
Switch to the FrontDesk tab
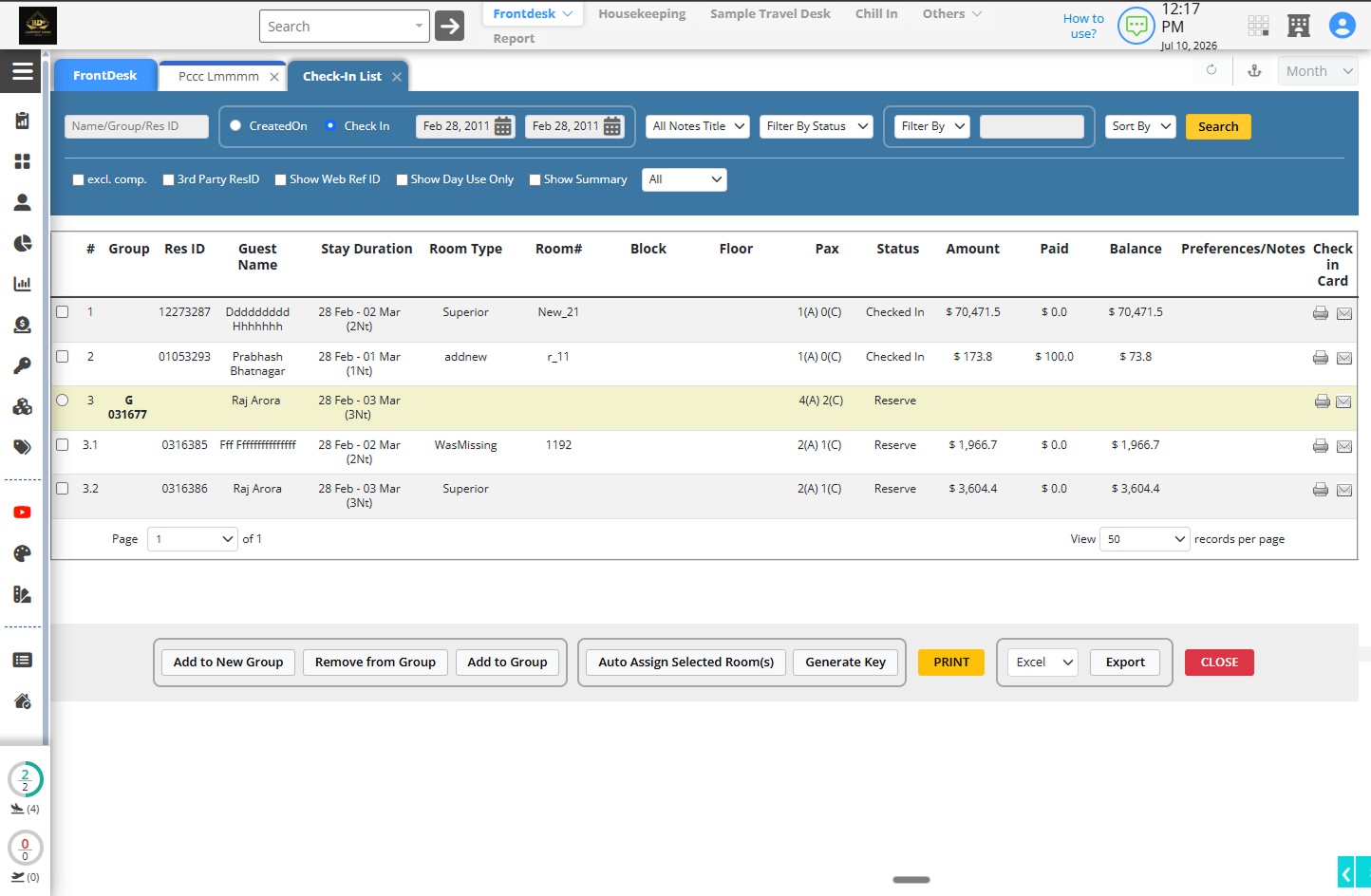[x=104, y=76]
